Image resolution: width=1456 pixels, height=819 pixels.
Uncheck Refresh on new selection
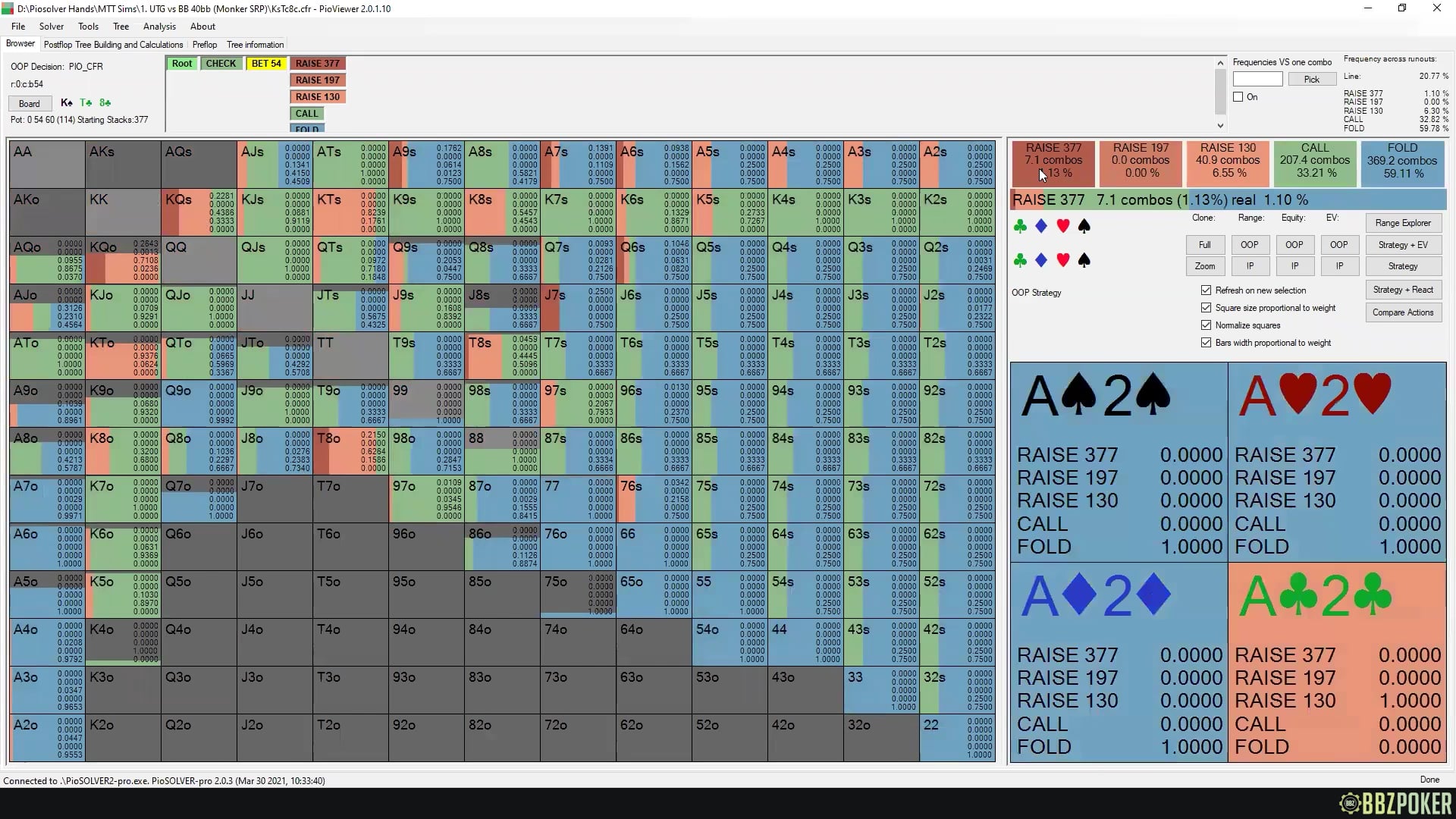1206,290
